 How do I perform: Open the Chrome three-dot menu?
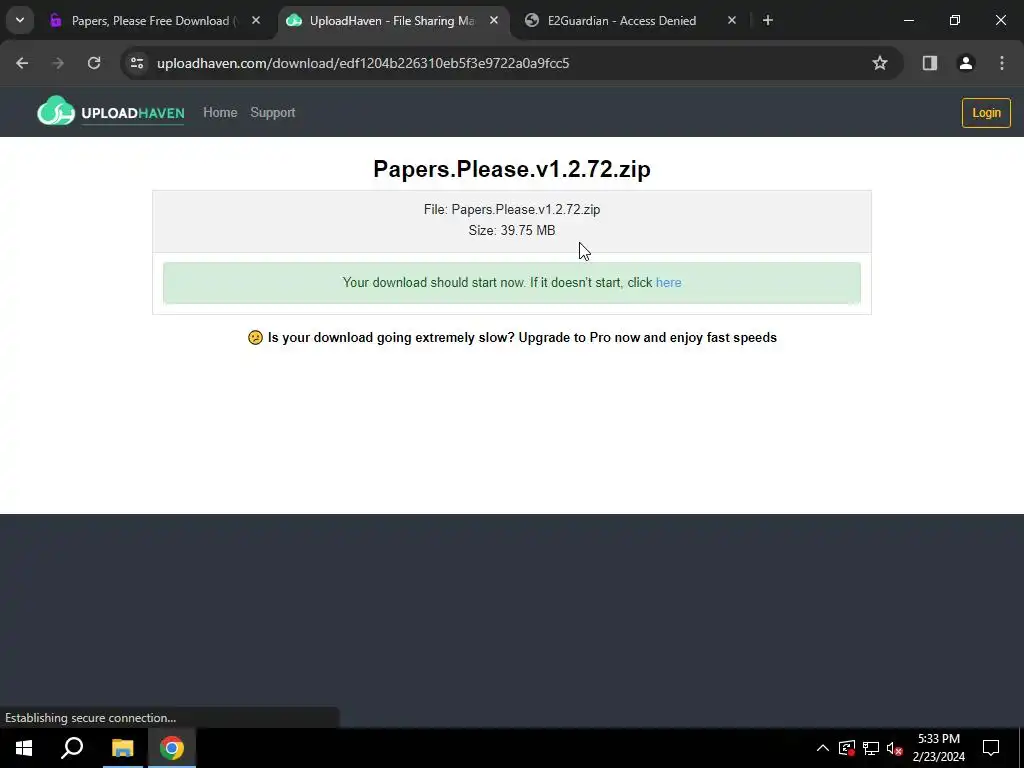tap(1002, 63)
